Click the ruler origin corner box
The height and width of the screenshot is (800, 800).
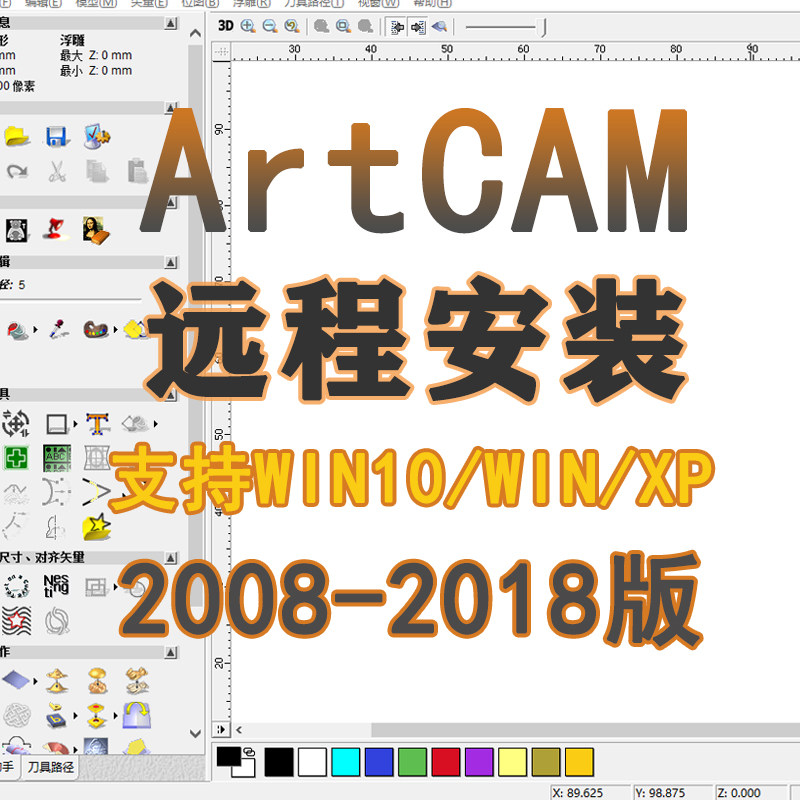pos(221,52)
